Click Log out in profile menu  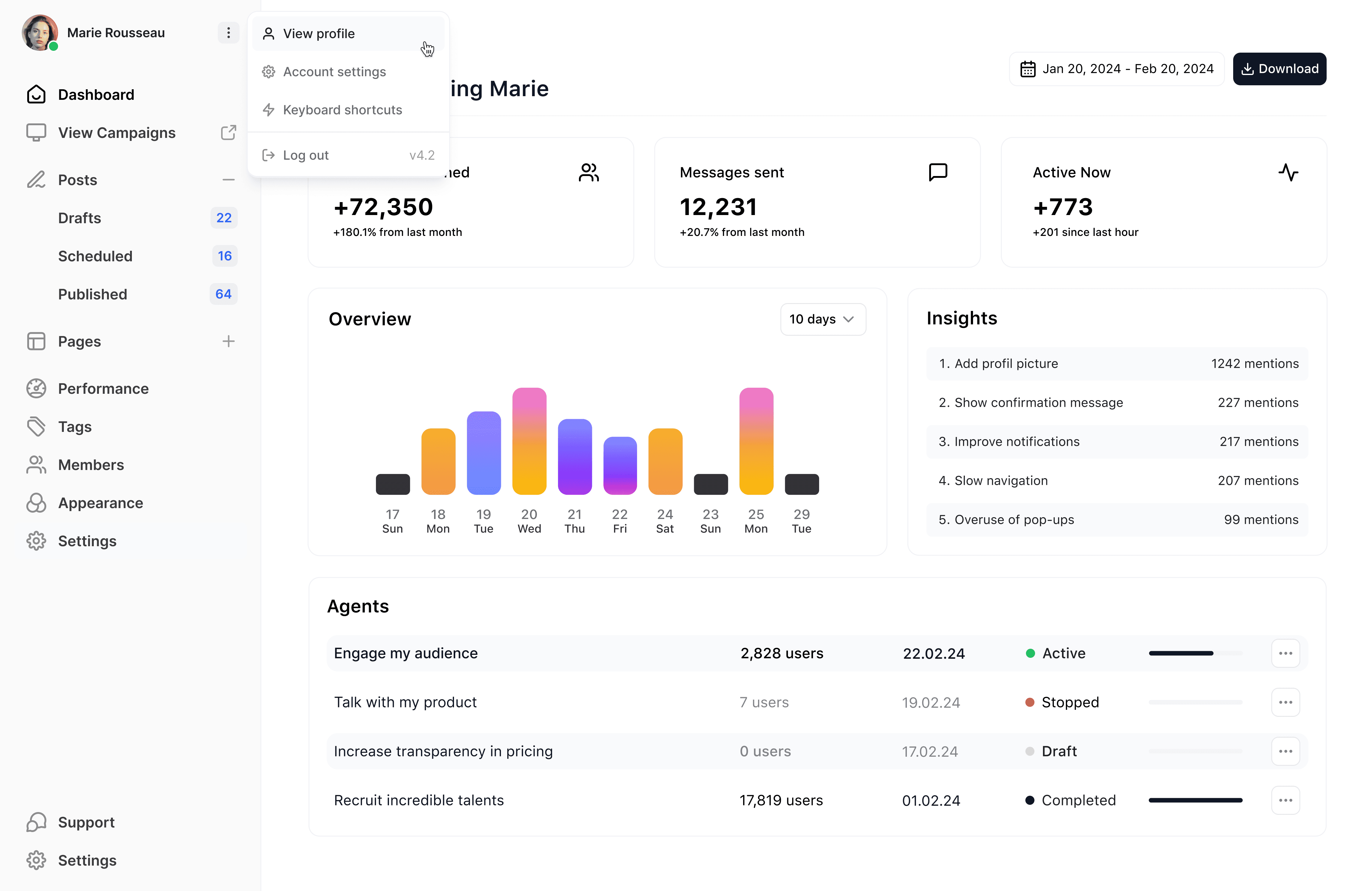pos(305,155)
